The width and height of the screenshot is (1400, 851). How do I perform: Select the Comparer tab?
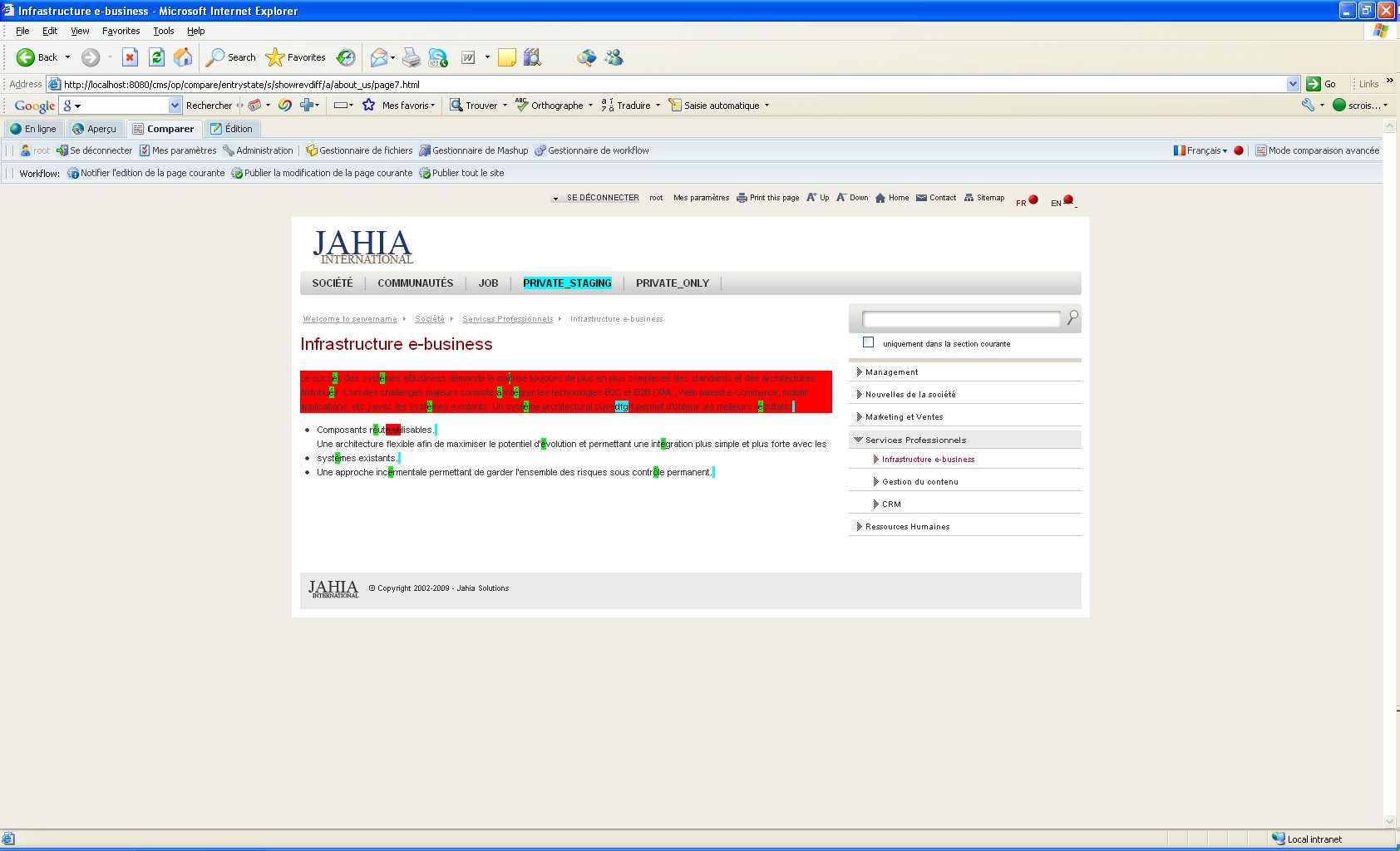(164, 129)
